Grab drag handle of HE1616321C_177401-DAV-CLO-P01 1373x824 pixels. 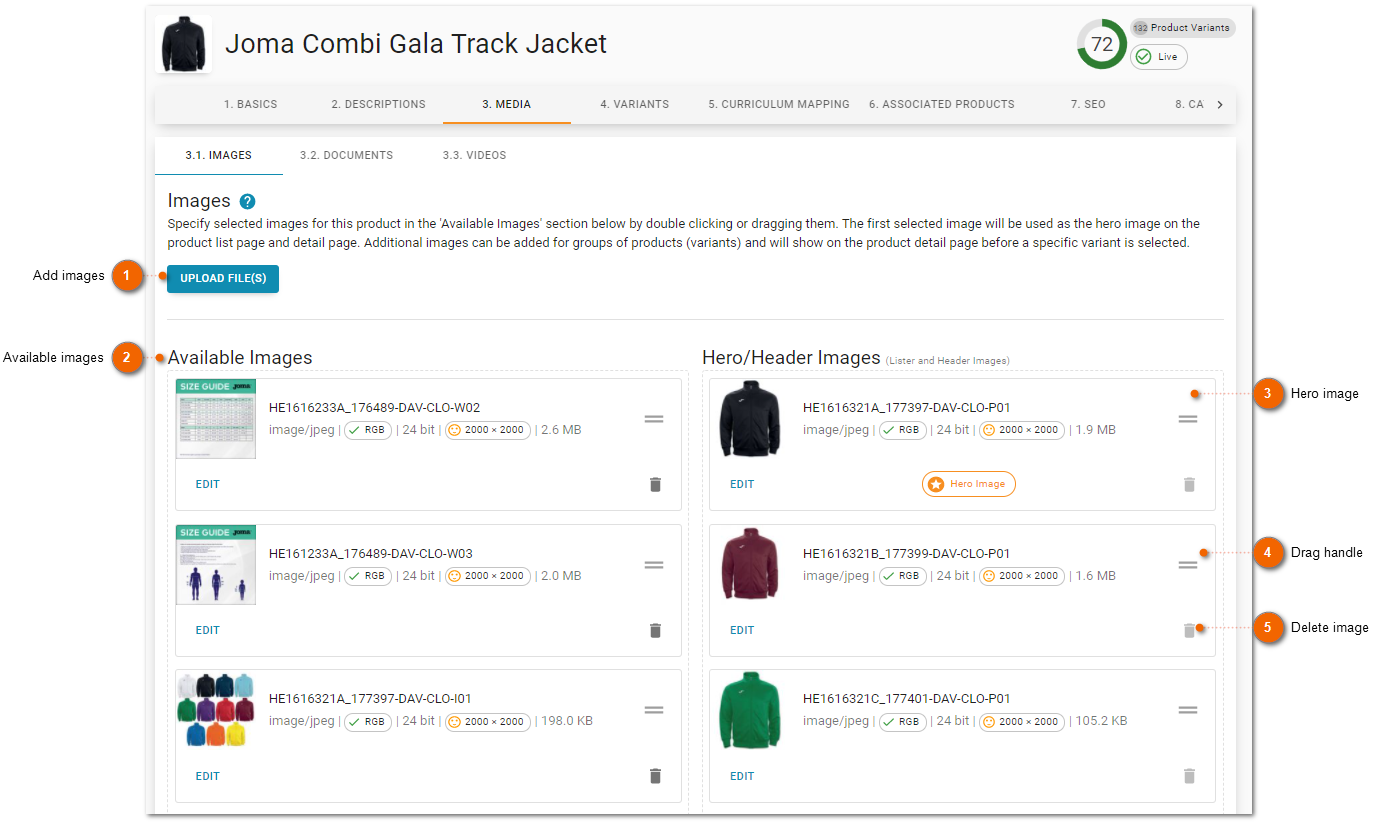(1188, 710)
